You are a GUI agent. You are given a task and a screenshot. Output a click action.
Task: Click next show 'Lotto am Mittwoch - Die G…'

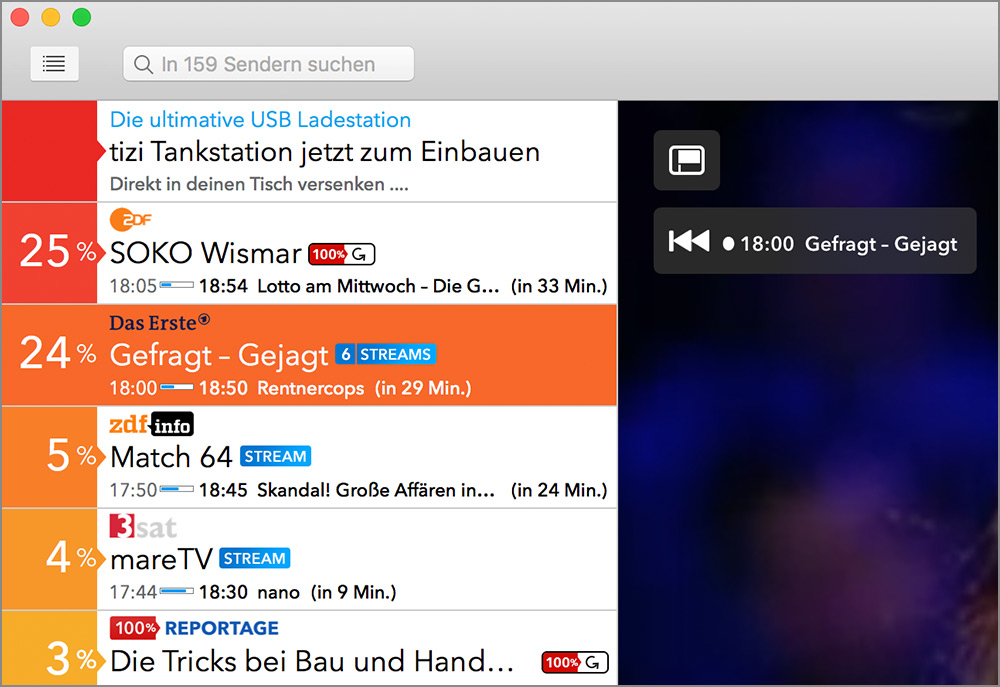point(378,286)
